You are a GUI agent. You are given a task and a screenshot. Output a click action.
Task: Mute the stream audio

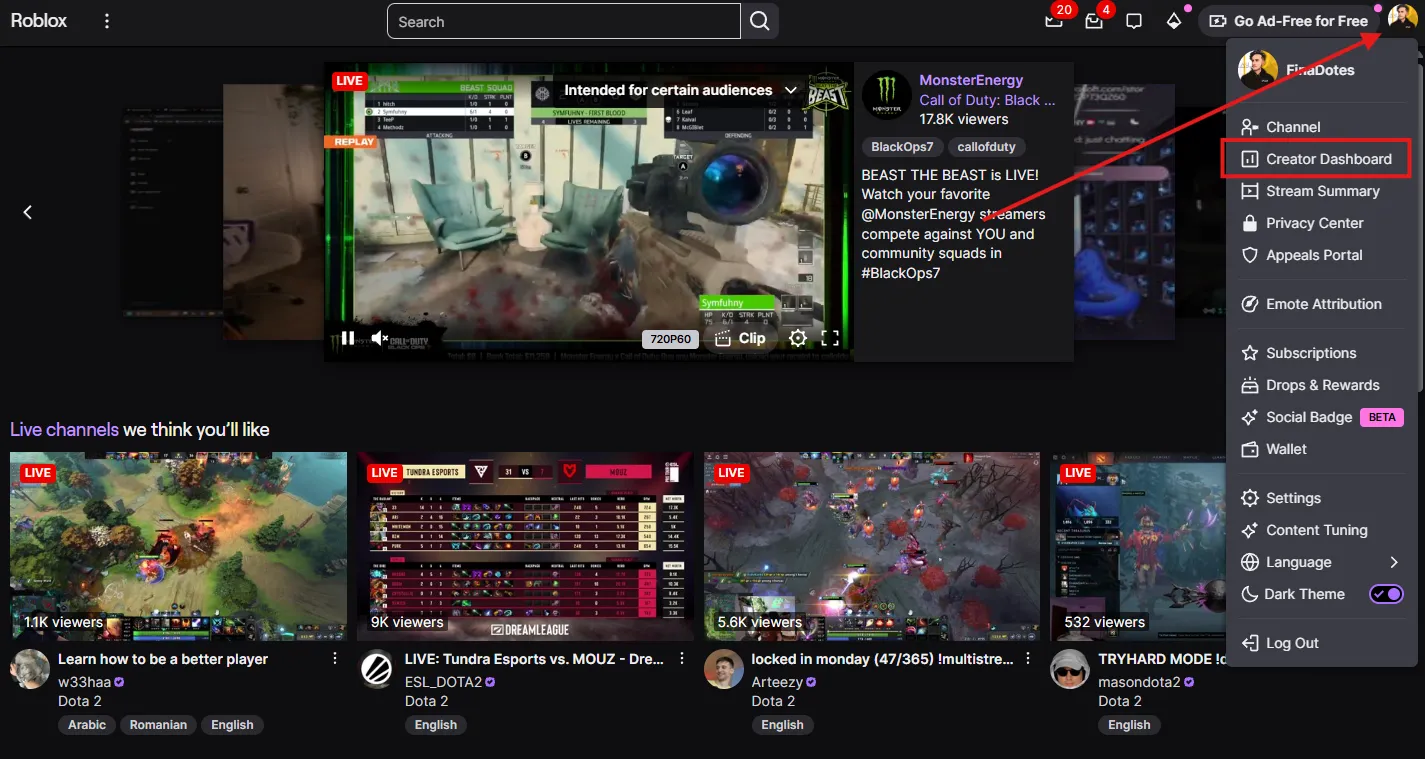point(379,338)
